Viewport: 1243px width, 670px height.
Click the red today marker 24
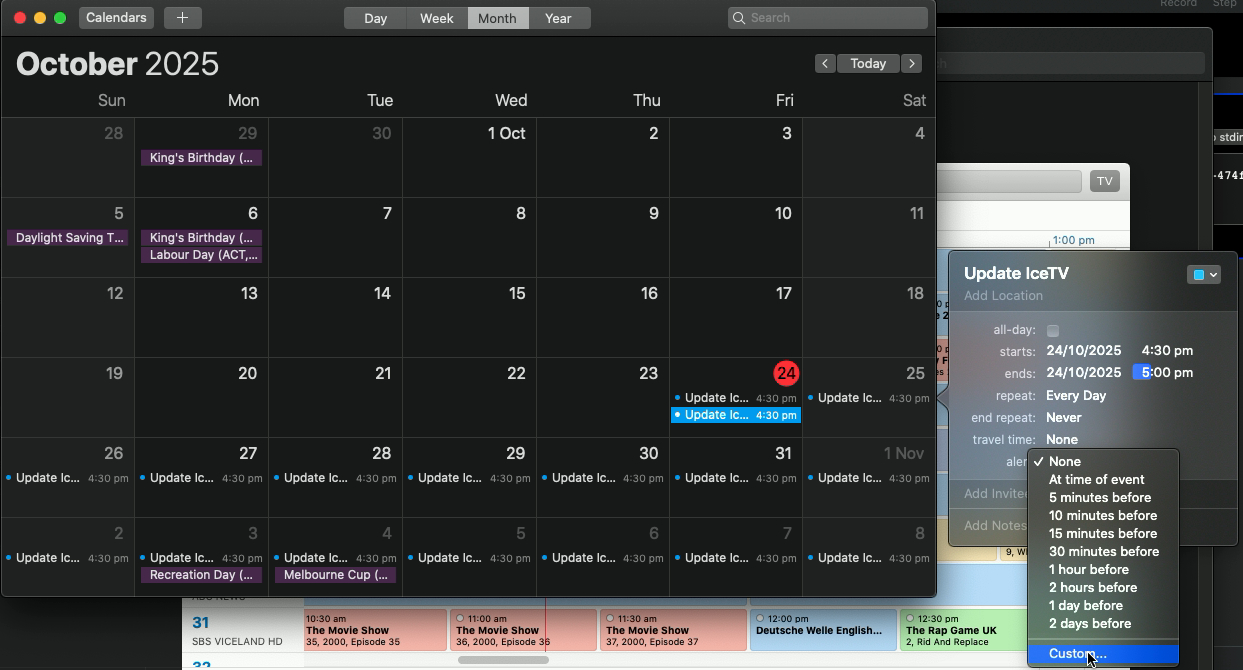[x=786, y=373]
